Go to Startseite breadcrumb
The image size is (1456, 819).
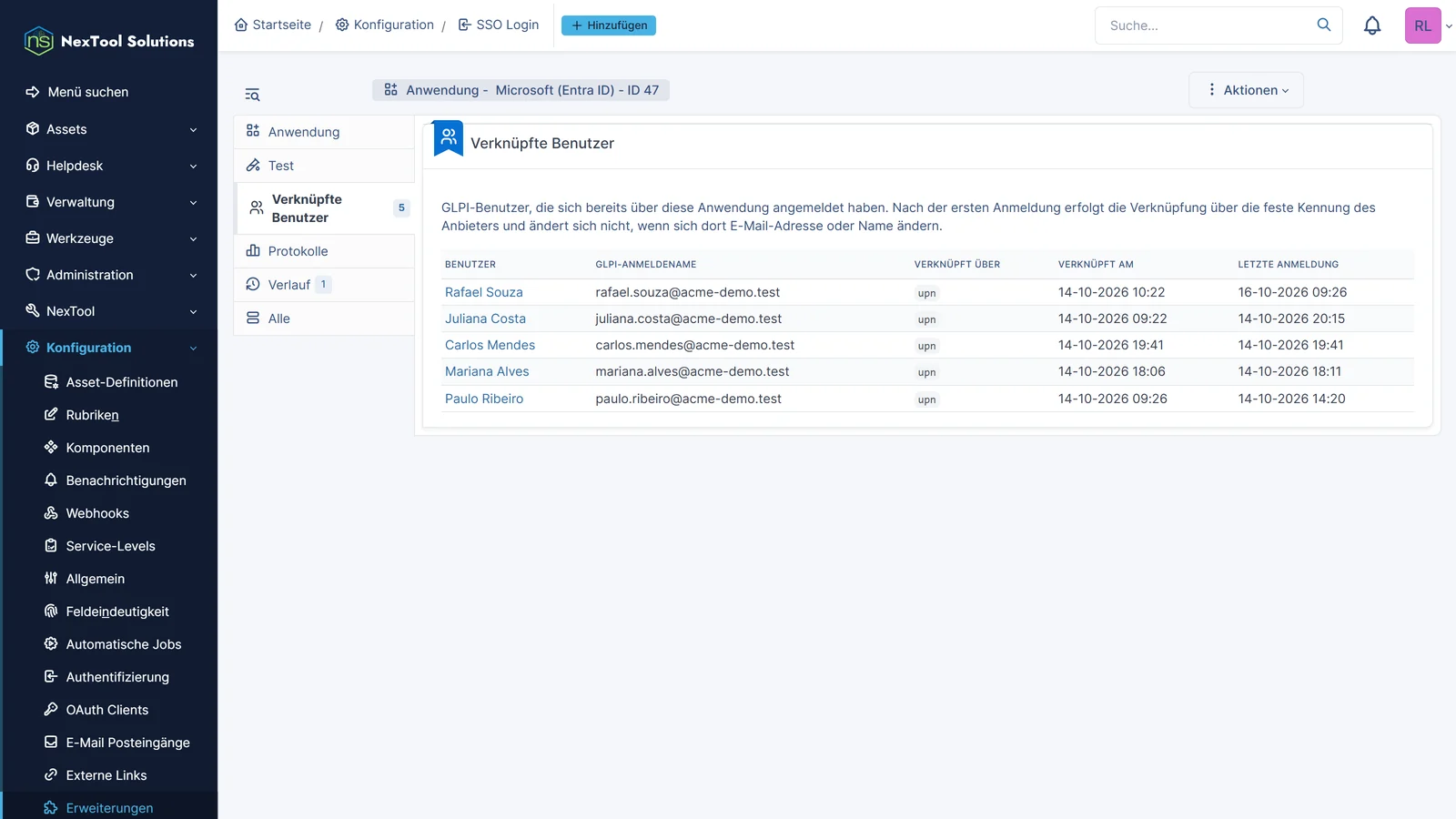(273, 25)
